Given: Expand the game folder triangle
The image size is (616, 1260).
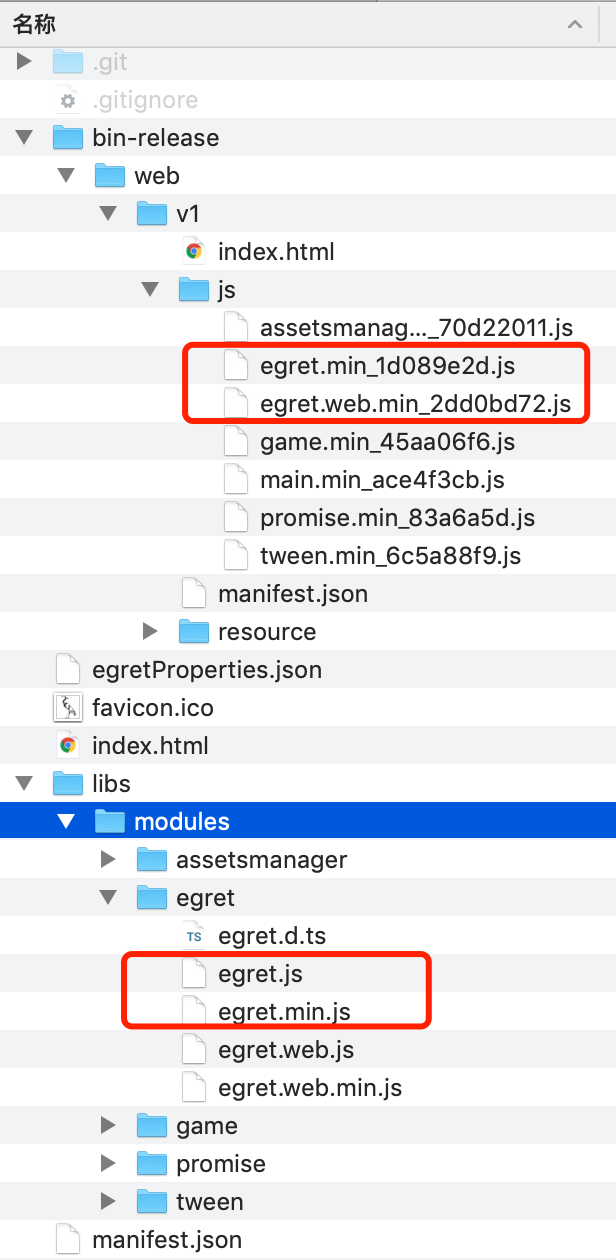Looking at the screenshot, I should coord(109,1126).
